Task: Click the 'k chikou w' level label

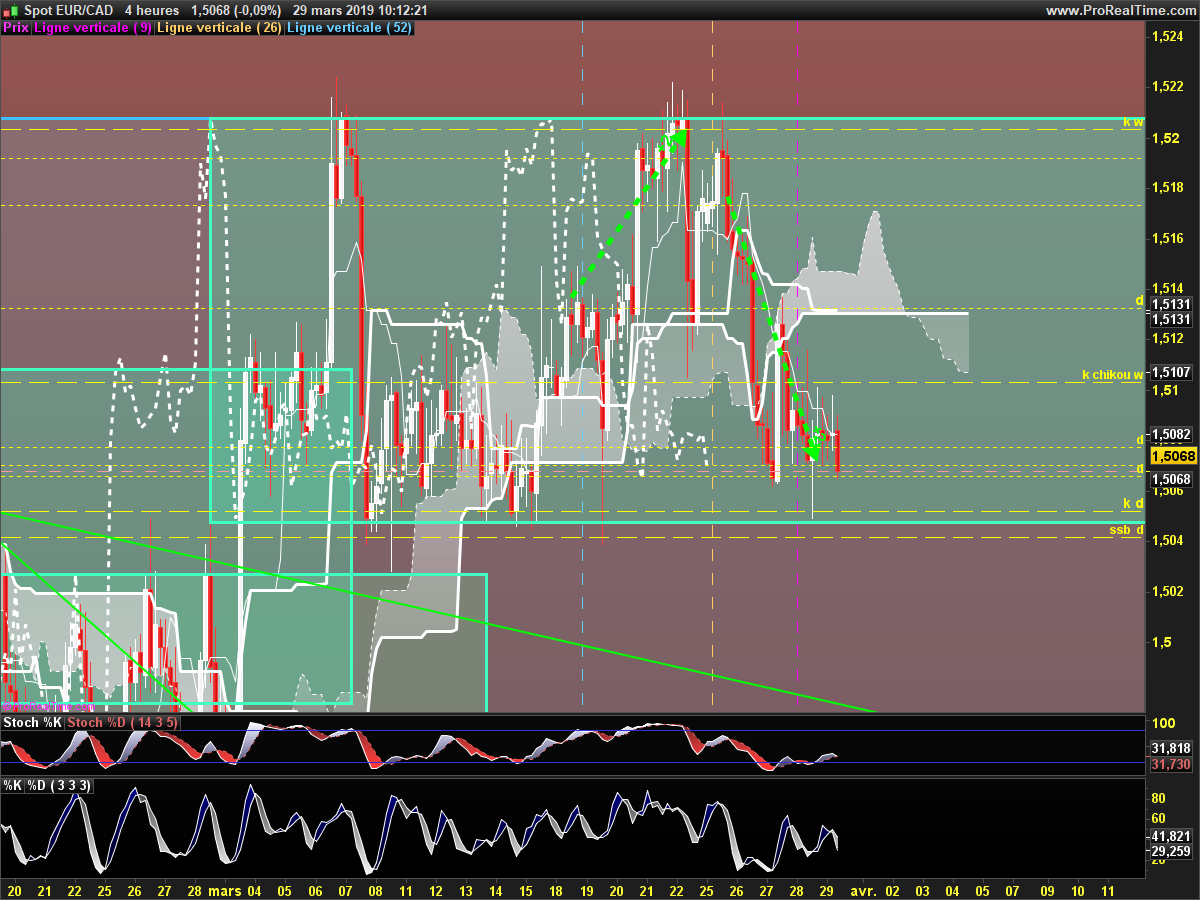Action: pyautogui.click(x=1113, y=375)
